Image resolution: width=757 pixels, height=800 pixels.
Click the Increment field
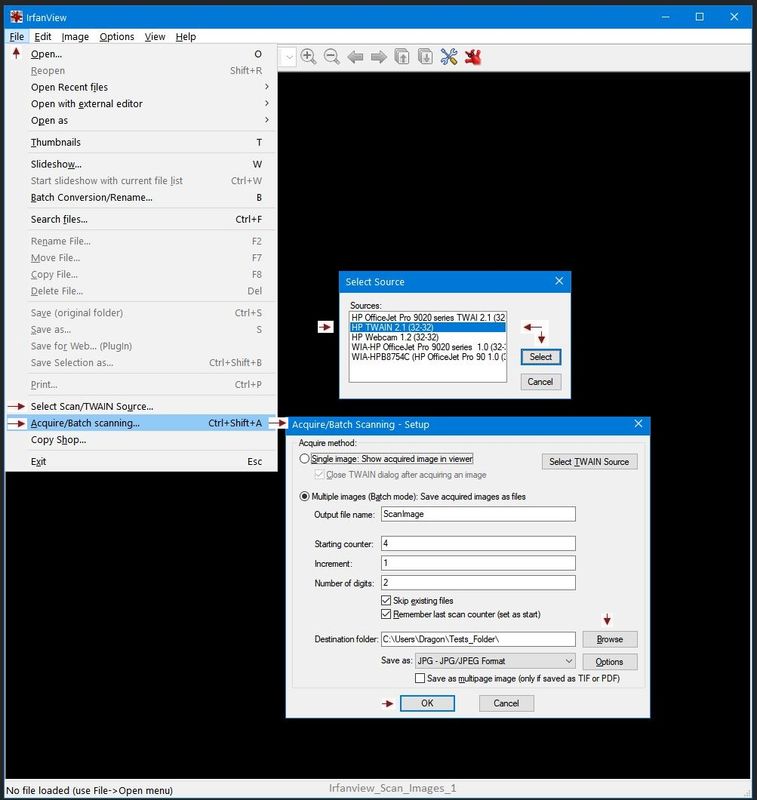[478, 563]
